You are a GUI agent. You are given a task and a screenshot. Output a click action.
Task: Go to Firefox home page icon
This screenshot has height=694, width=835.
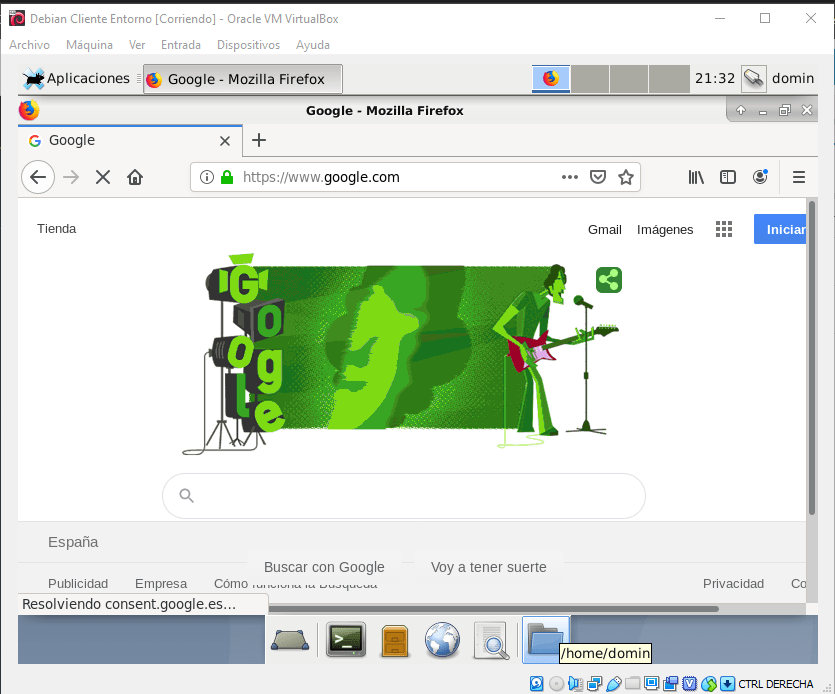135,177
